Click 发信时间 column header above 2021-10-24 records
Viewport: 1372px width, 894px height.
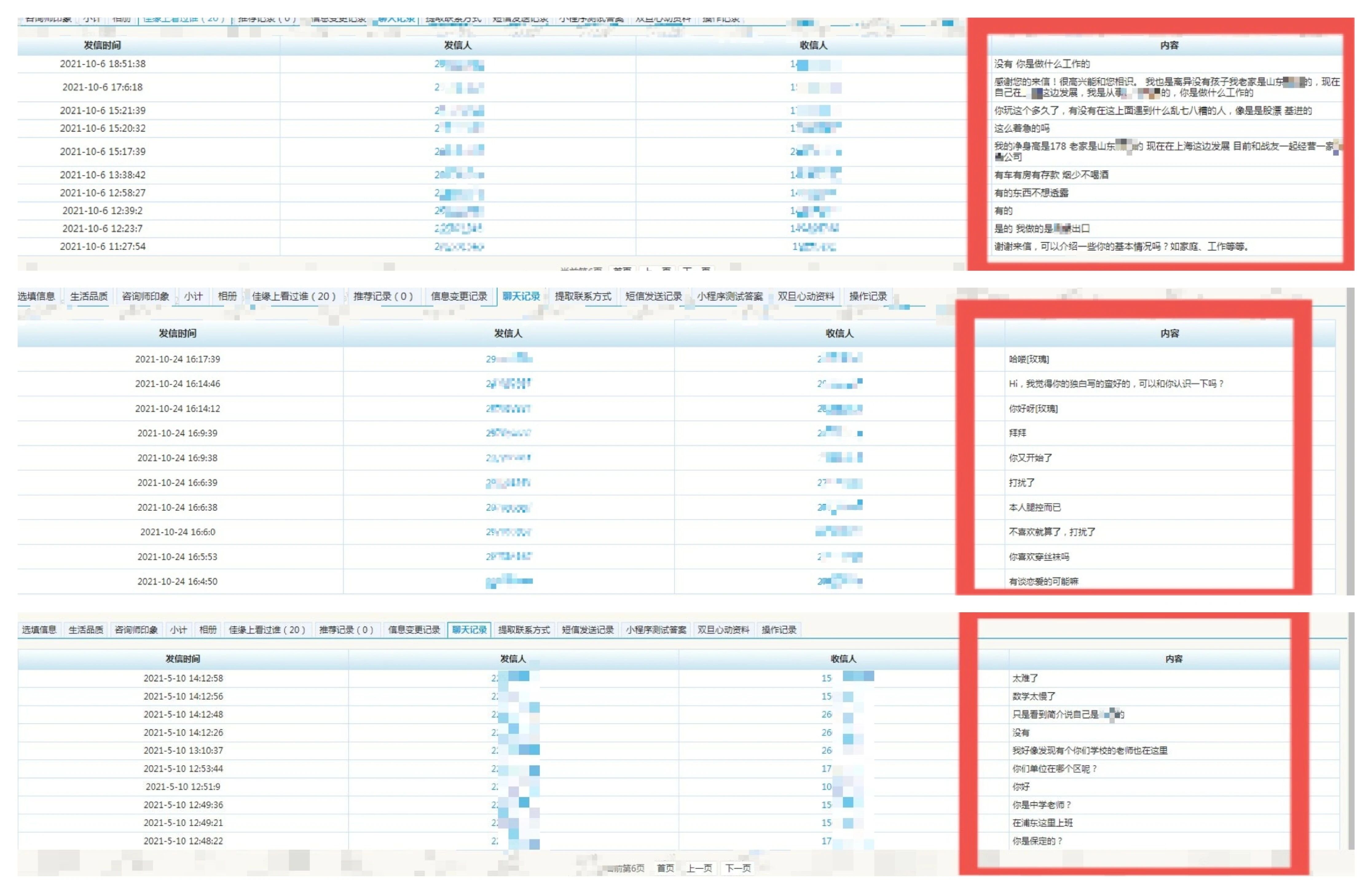(x=177, y=333)
